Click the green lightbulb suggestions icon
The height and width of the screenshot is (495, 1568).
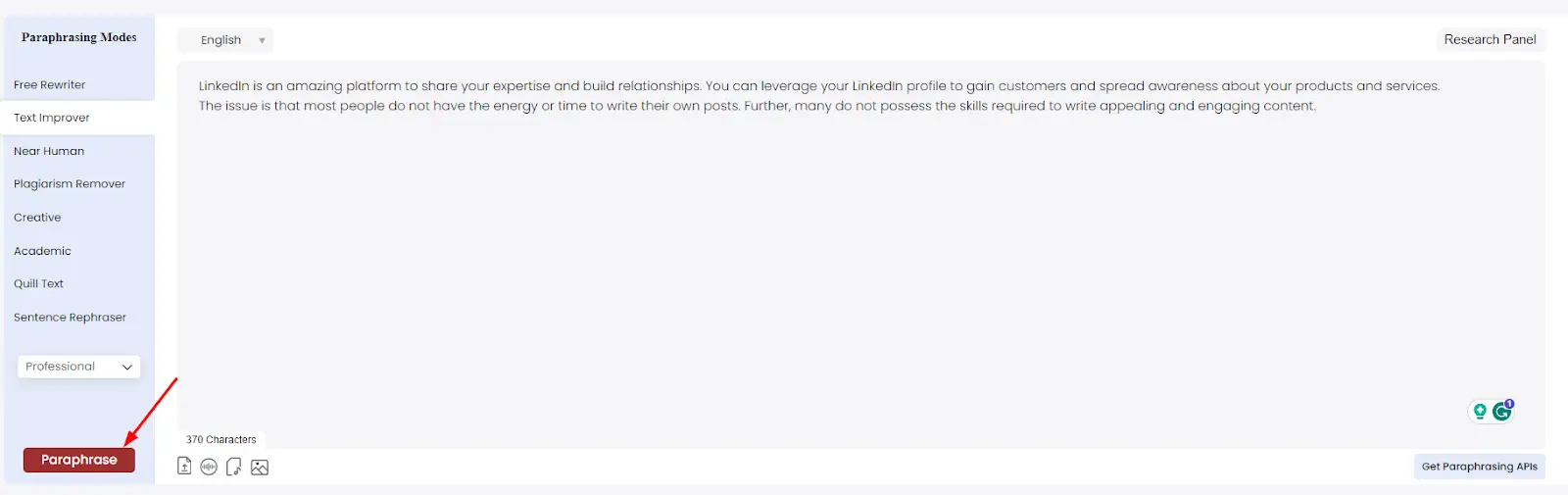click(x=1480, y=412)
